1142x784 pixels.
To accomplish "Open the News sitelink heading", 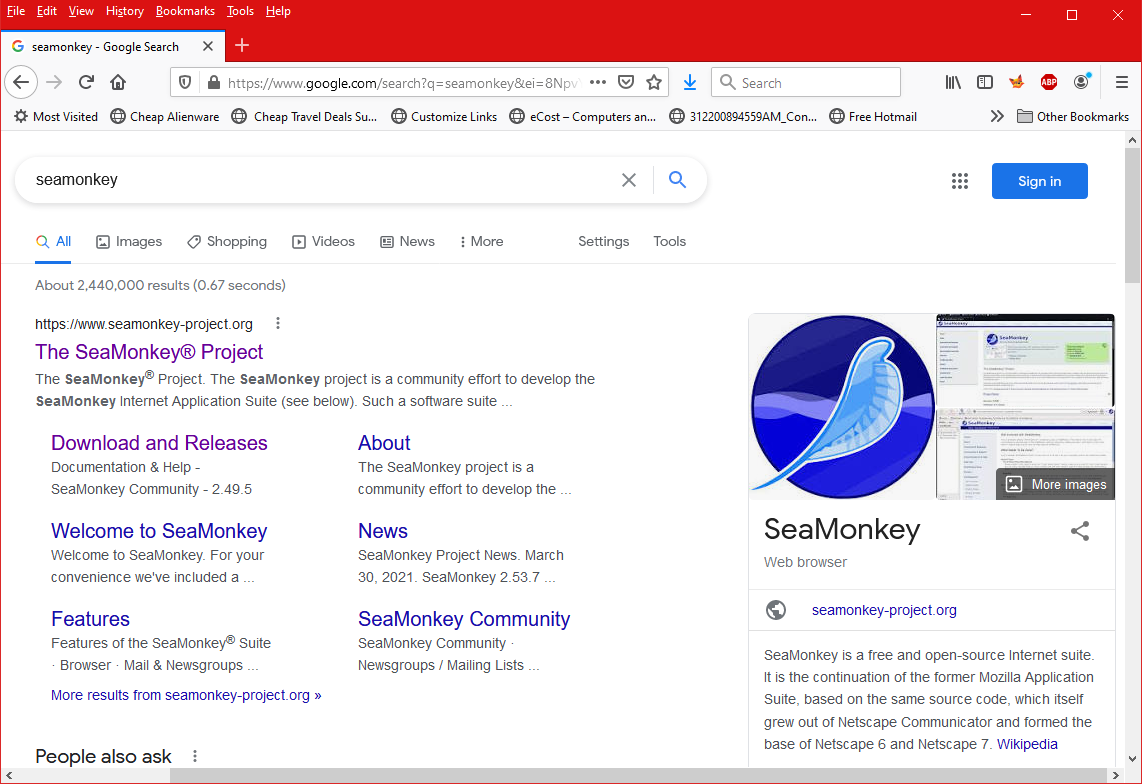I will pos(382,531).
